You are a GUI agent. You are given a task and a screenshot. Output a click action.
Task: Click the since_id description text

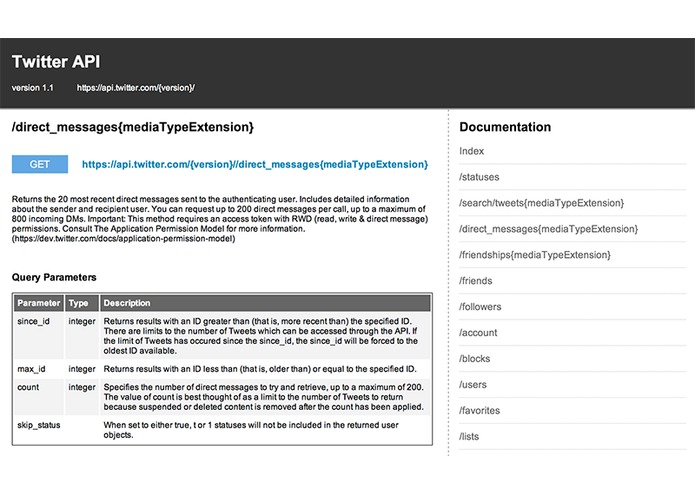(261, 336)
